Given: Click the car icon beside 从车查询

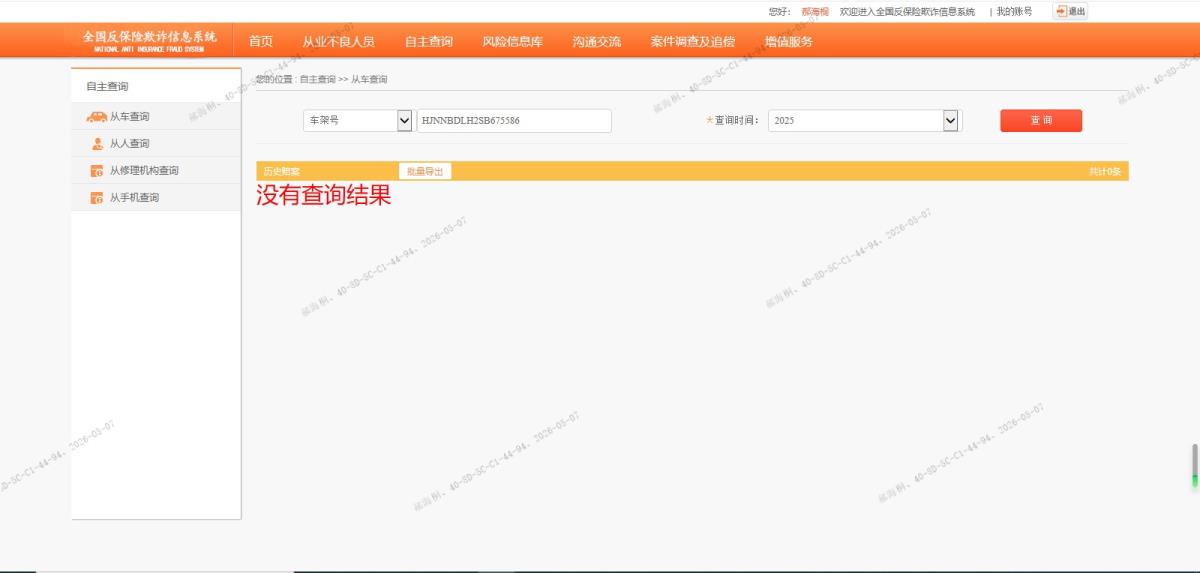Looking at the screenshot, I should tap(97, 117).
